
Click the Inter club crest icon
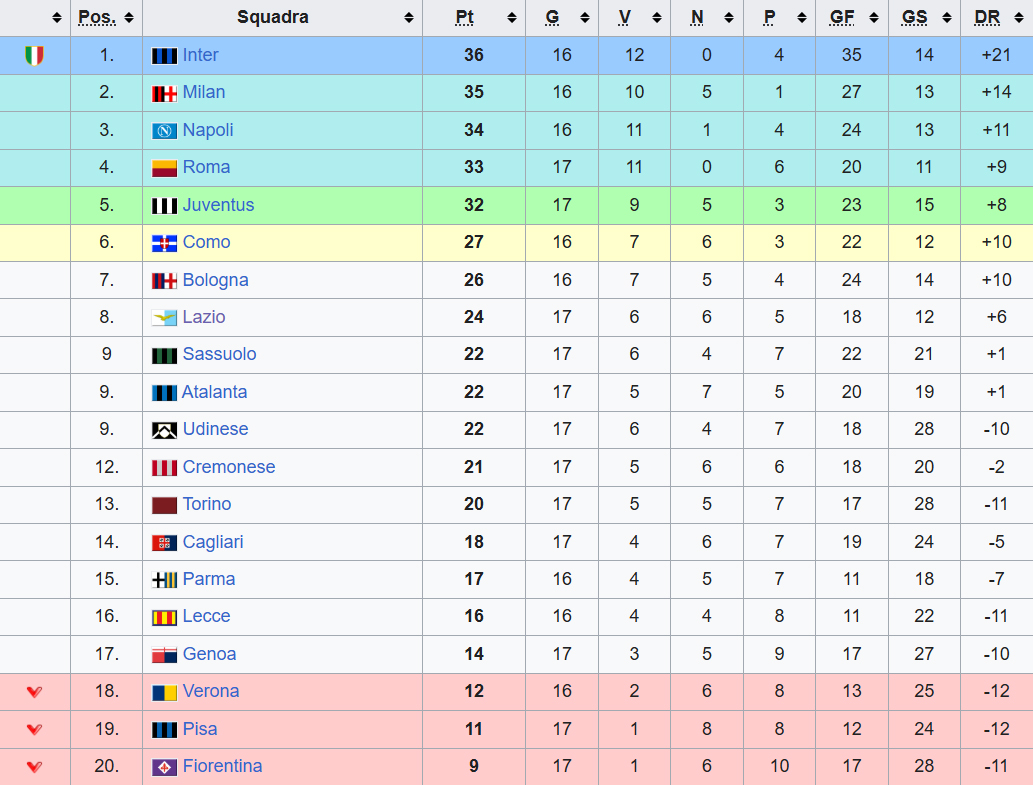point(164,56)
